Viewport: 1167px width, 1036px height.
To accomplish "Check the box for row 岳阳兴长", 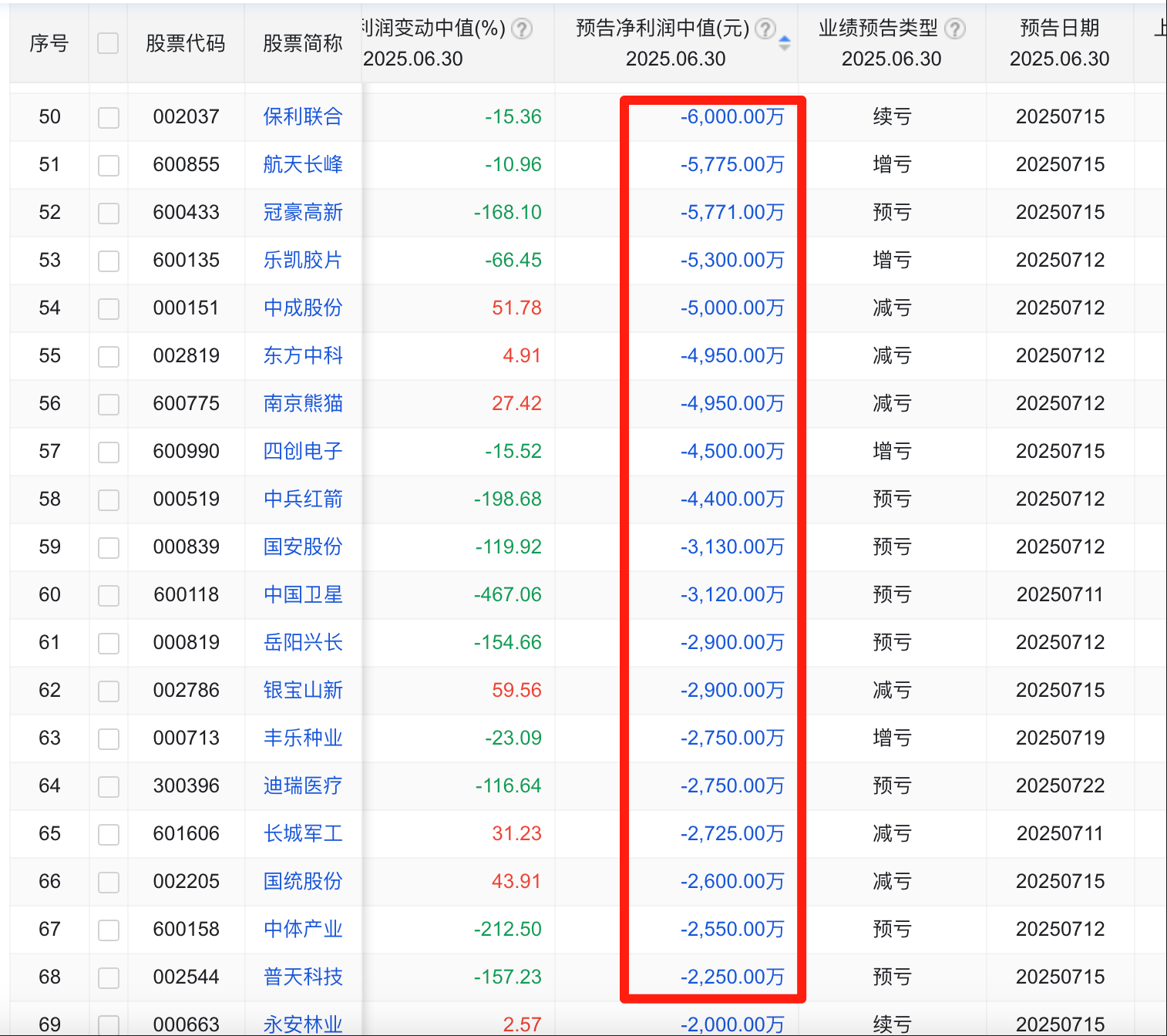I will (x=109, y=643).
